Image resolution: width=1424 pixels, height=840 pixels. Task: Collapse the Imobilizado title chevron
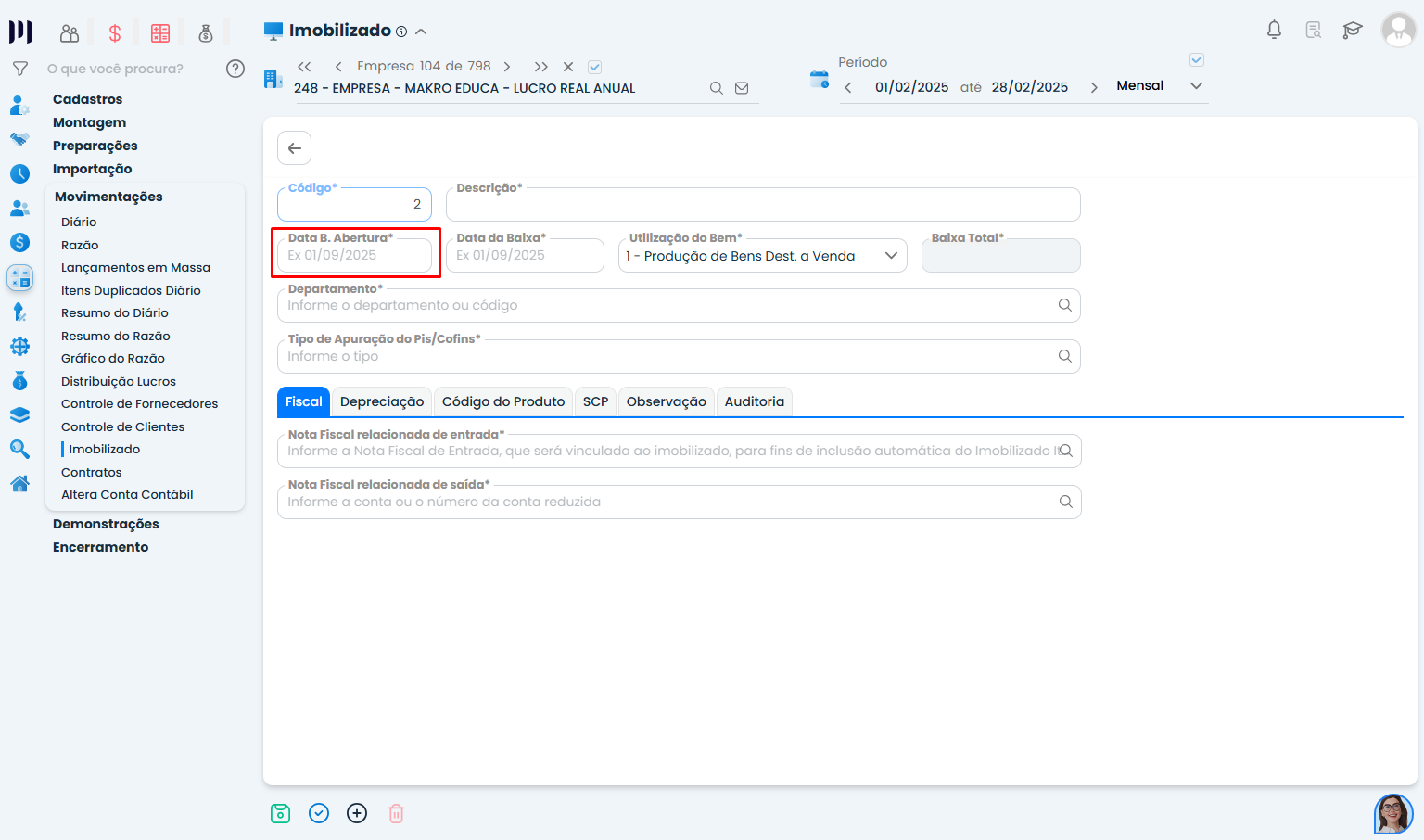pos(421,32)
